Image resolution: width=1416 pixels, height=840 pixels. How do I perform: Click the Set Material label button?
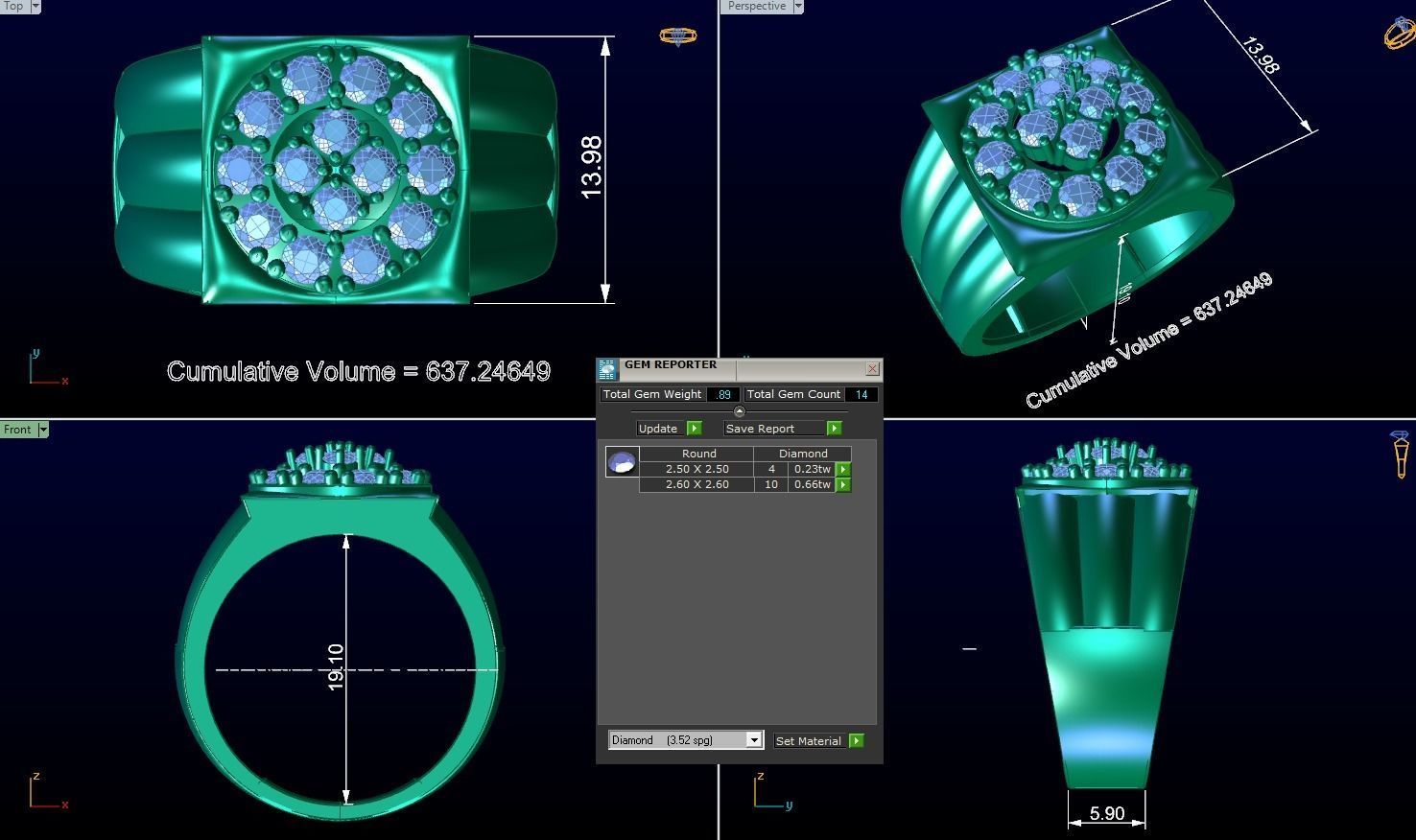[809, 741]
